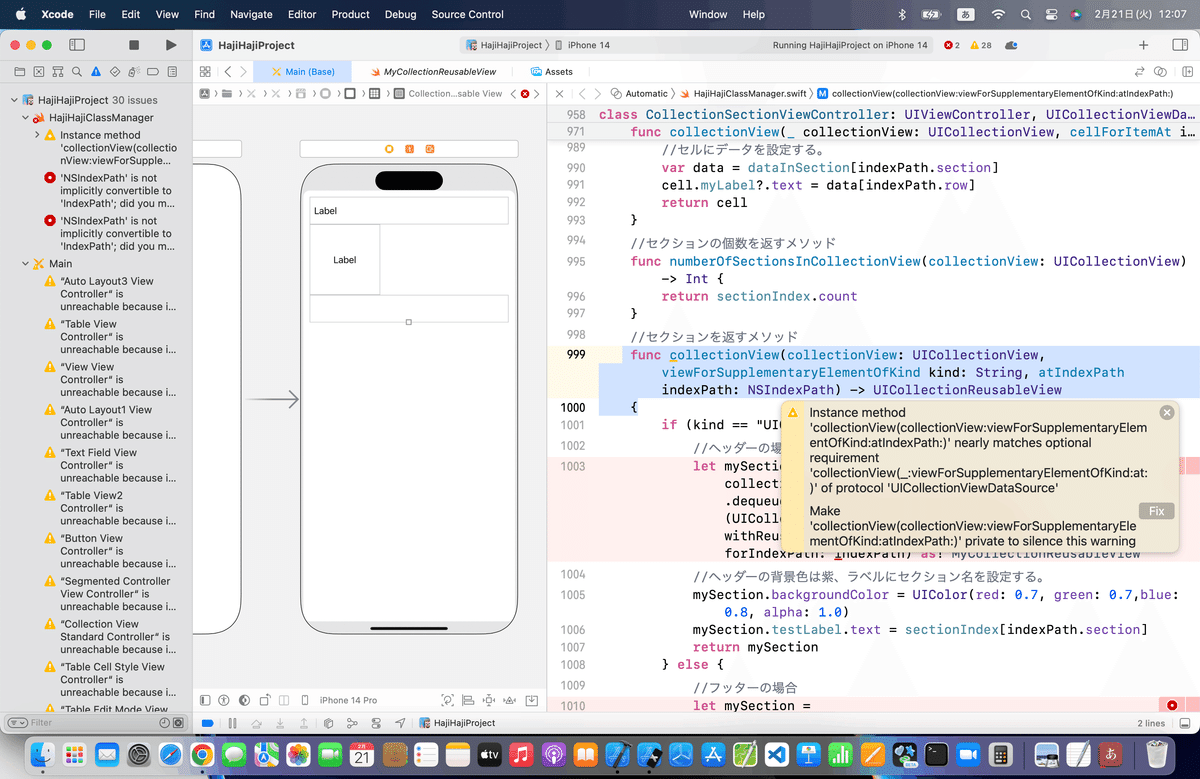The image size is (1200, 779).
Task: Show the 28 warnings indicator
Action: (980, 45)
